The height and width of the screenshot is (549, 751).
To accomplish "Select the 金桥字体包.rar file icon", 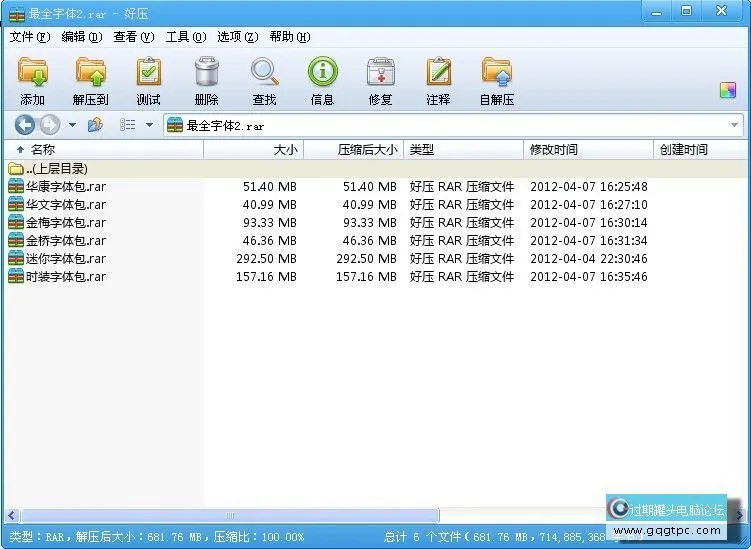I will (x=16, y=240).
